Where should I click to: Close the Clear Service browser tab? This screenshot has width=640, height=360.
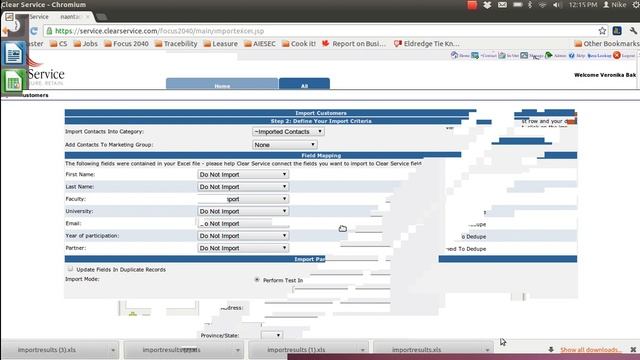click(87, 17)
